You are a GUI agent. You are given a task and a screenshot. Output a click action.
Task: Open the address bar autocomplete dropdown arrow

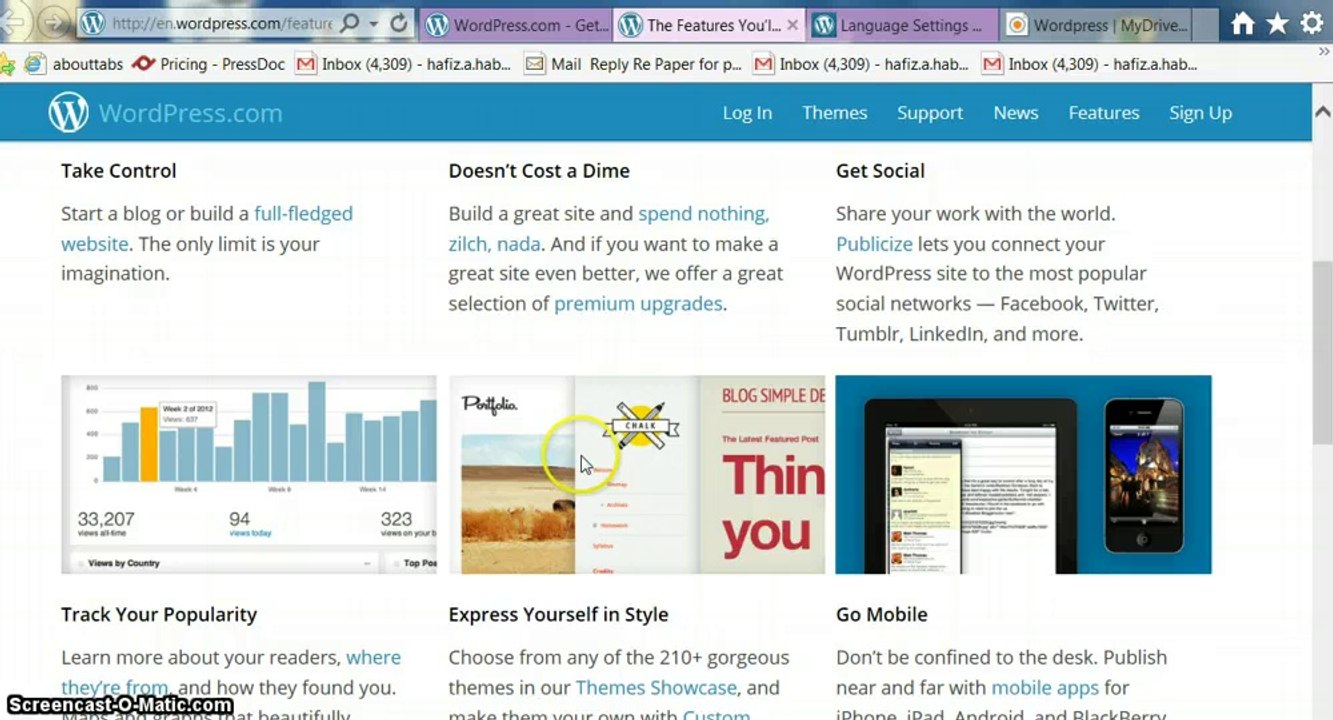pyautogui.click(x=373, y=24)
